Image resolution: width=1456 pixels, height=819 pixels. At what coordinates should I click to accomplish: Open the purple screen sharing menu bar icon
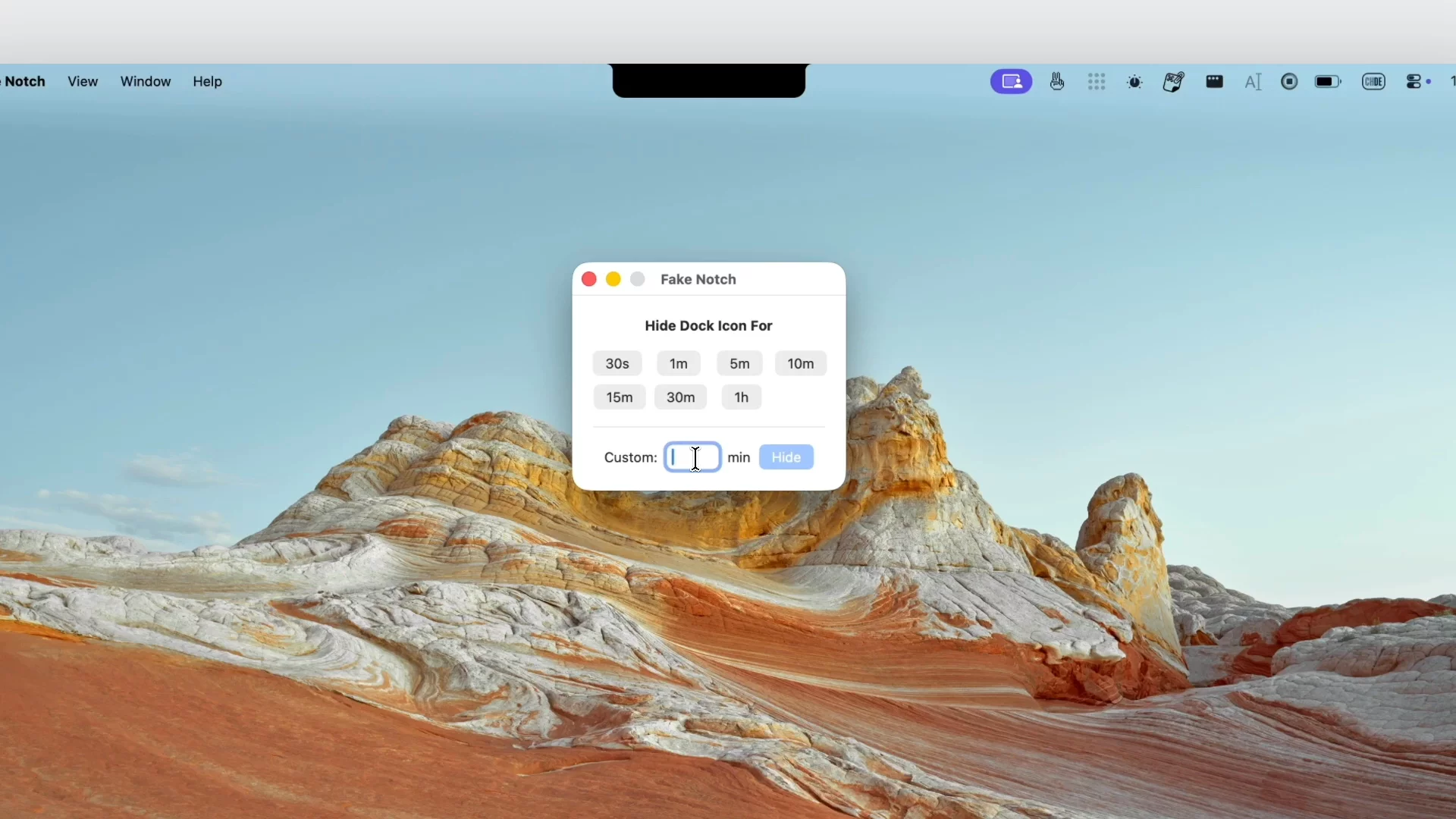point(1011,81)
